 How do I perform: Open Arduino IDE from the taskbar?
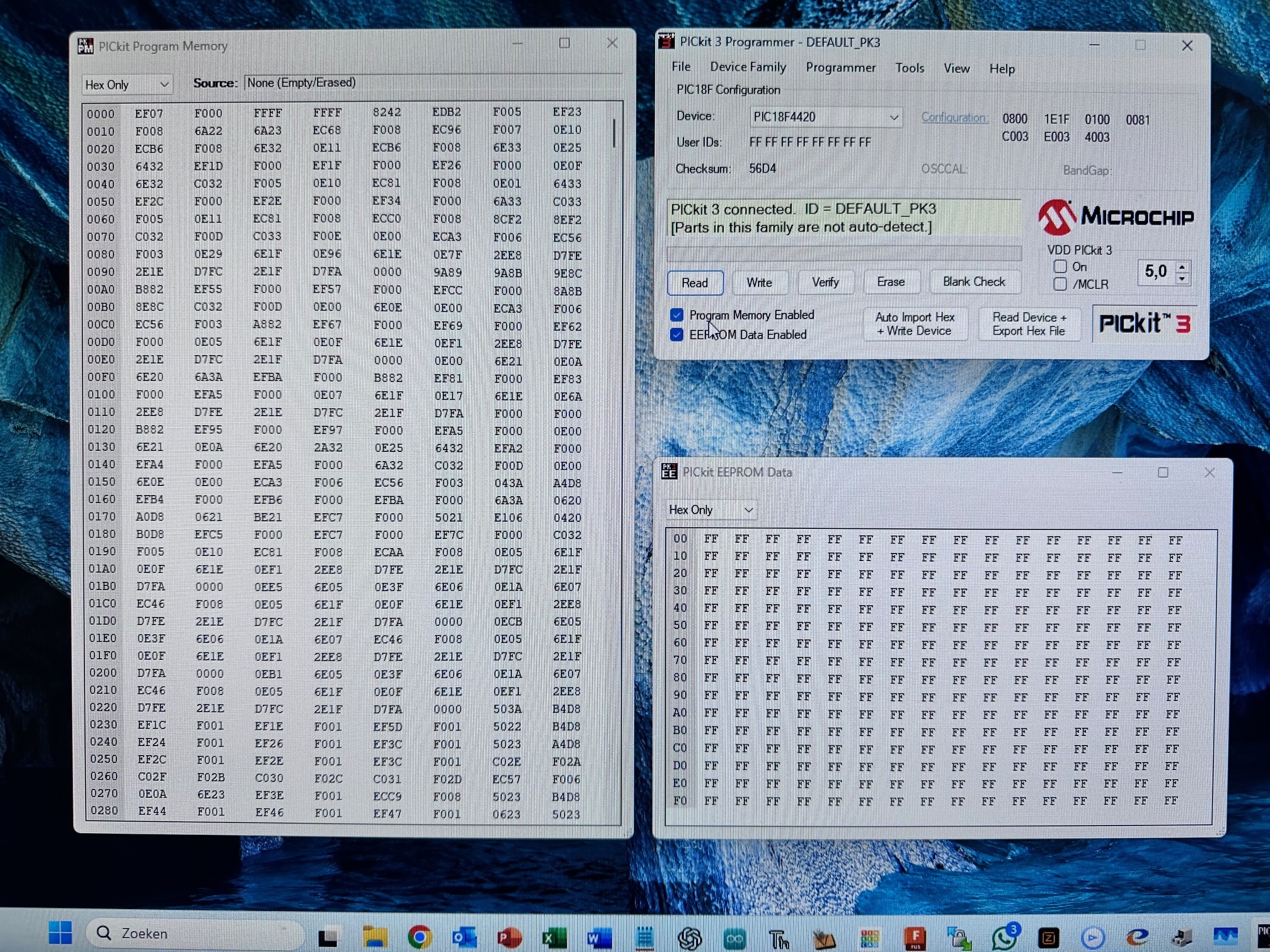735,939
